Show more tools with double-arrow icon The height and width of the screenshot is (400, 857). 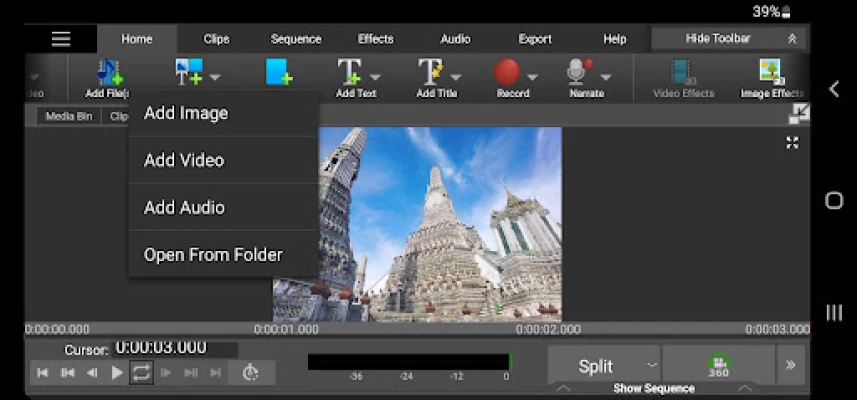pyautogui.click(x=790, y=365)
